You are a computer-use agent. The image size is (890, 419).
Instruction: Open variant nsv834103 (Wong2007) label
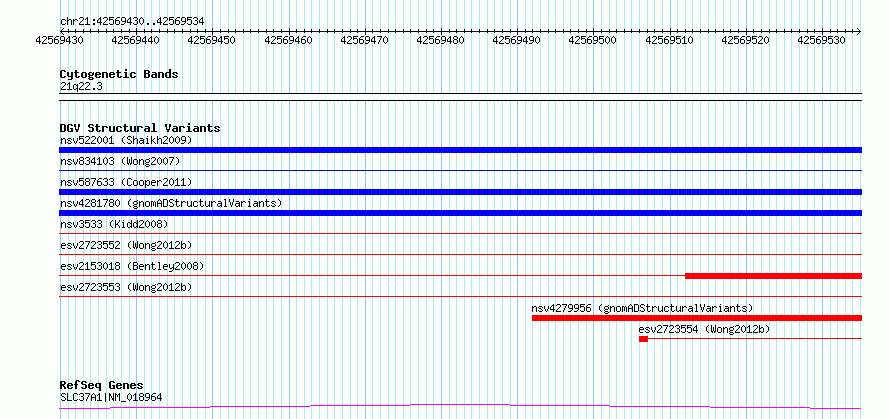(x=120, y=161)
